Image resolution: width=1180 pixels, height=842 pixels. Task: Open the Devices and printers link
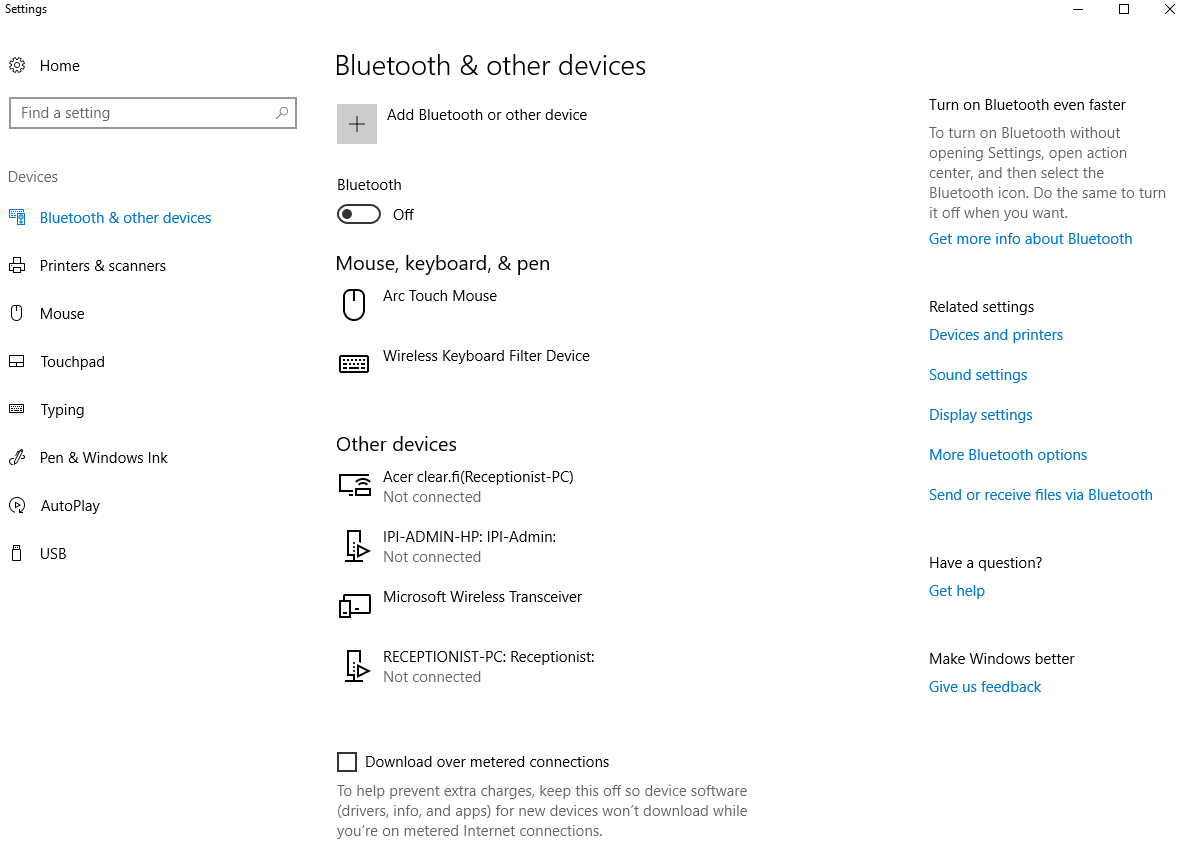click(995, 335)
